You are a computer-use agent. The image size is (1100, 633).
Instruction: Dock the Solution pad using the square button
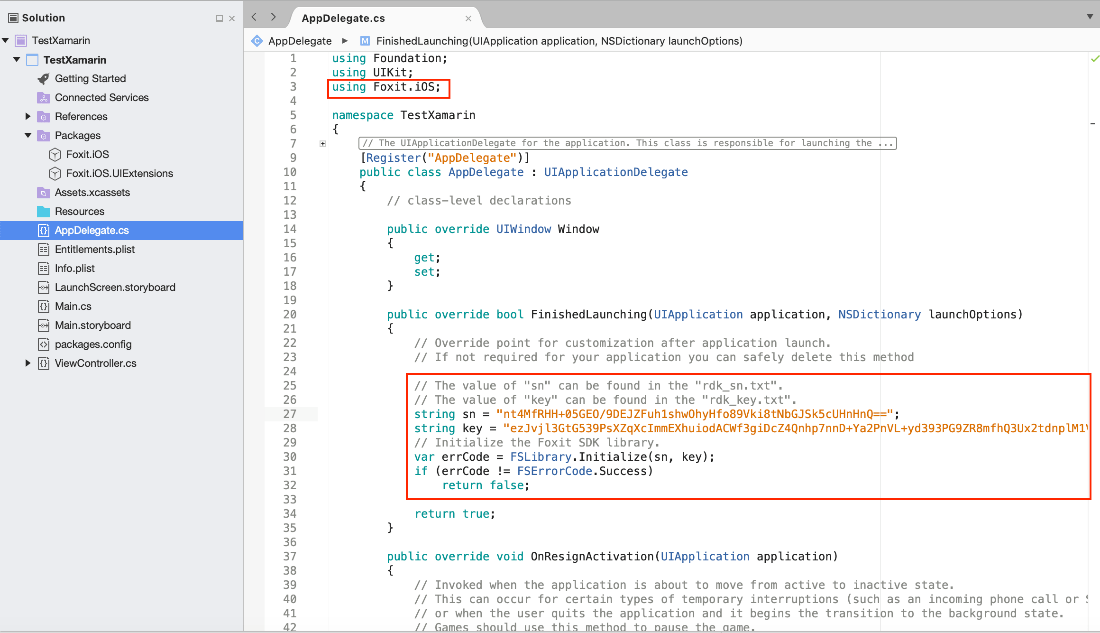pyautogui.click(x=220, y=18)
